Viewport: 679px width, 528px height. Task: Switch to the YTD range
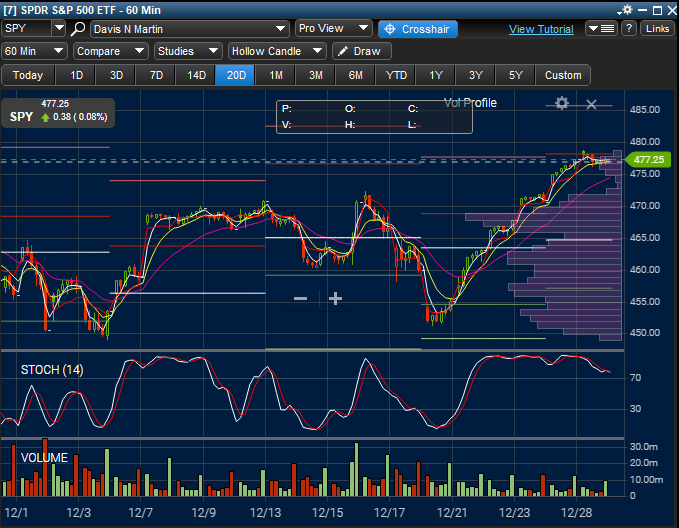(x=396, y=75)
